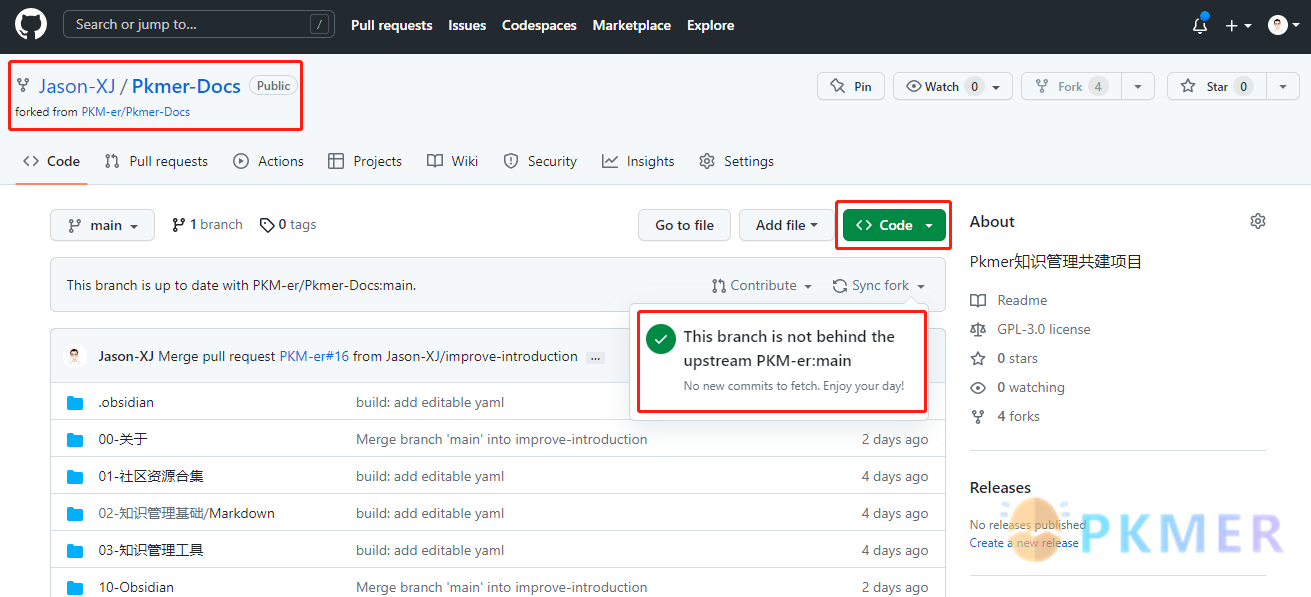This screenshot has width=1311, height=597.
Task: Switch to the Security tab
Action: click(540, 161)
